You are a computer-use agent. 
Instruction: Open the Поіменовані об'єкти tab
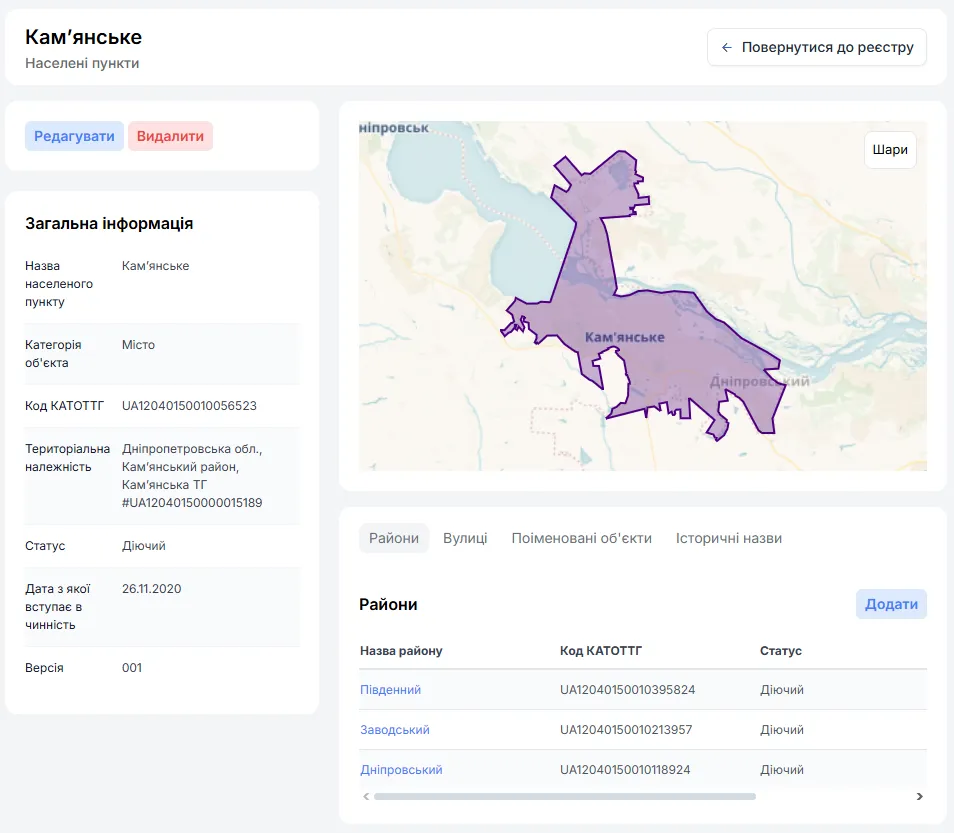coord(582,538)
